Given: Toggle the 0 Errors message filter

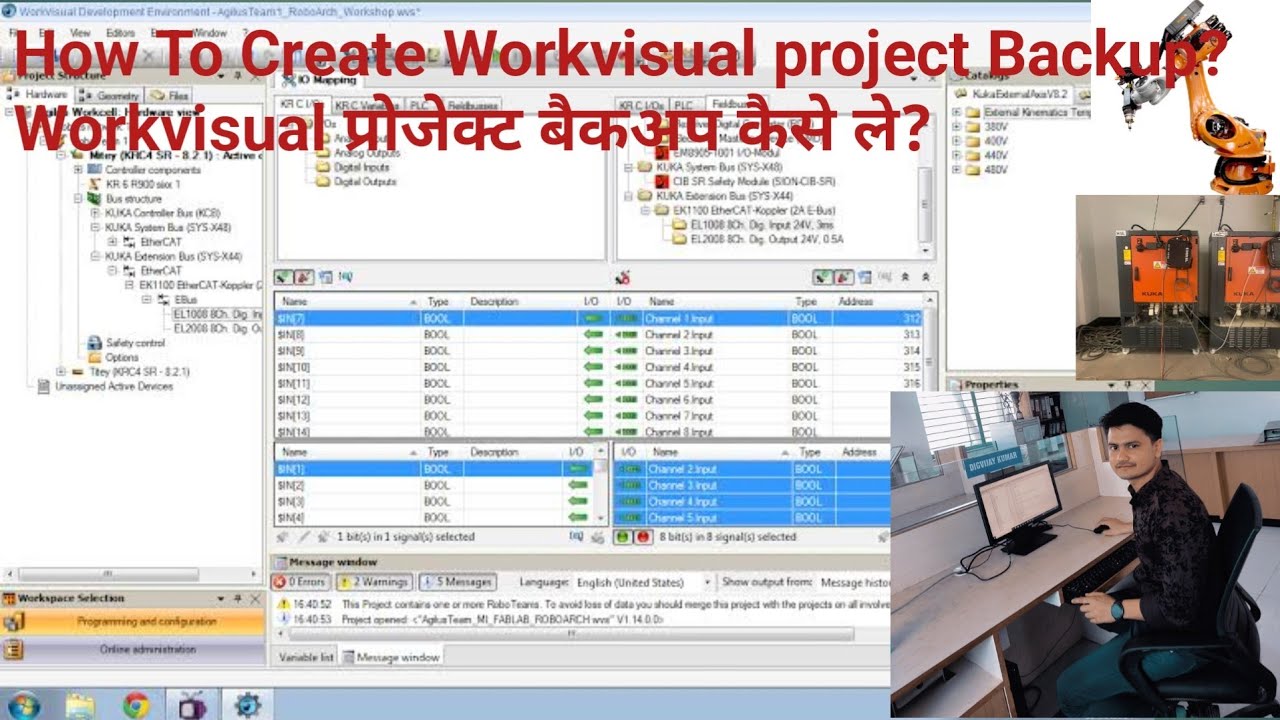Looking at the screenshot, I should pyautogui.click(x=301, y=581).
